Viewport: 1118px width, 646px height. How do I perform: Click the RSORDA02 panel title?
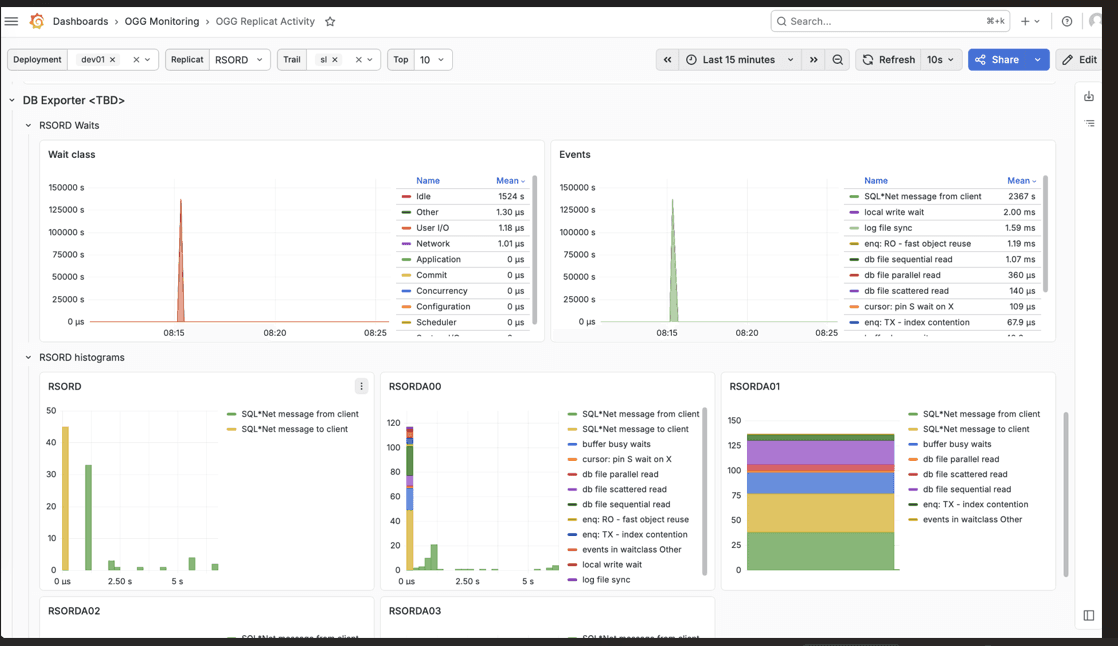coord(74,611)
